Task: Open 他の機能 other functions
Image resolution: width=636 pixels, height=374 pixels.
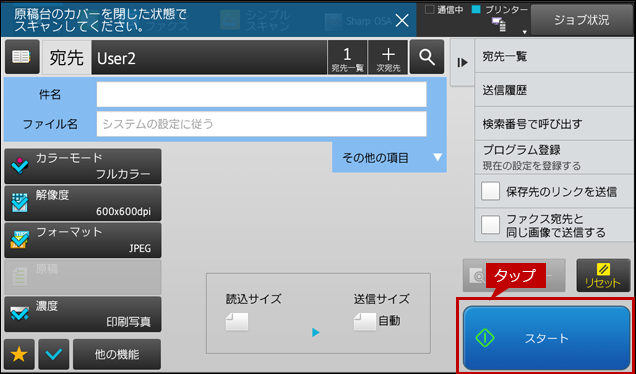Action: click(x=117, y=355)
